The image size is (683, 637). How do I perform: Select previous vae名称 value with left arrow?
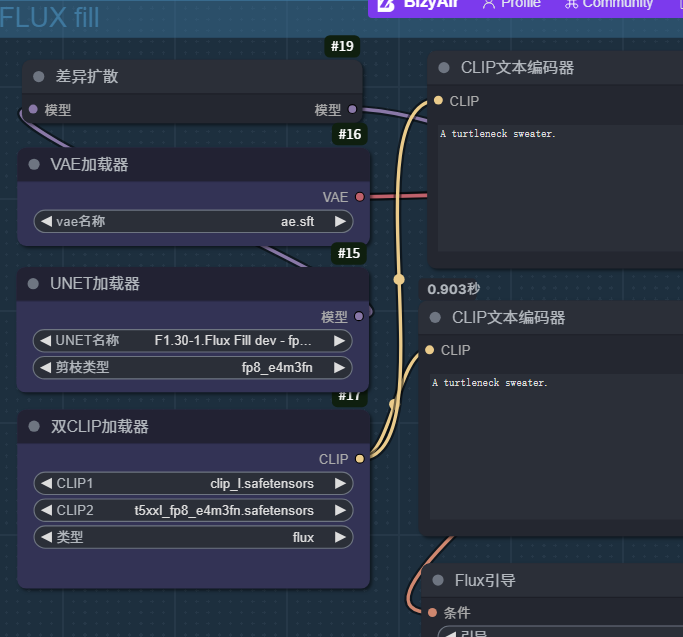point(46,221)
